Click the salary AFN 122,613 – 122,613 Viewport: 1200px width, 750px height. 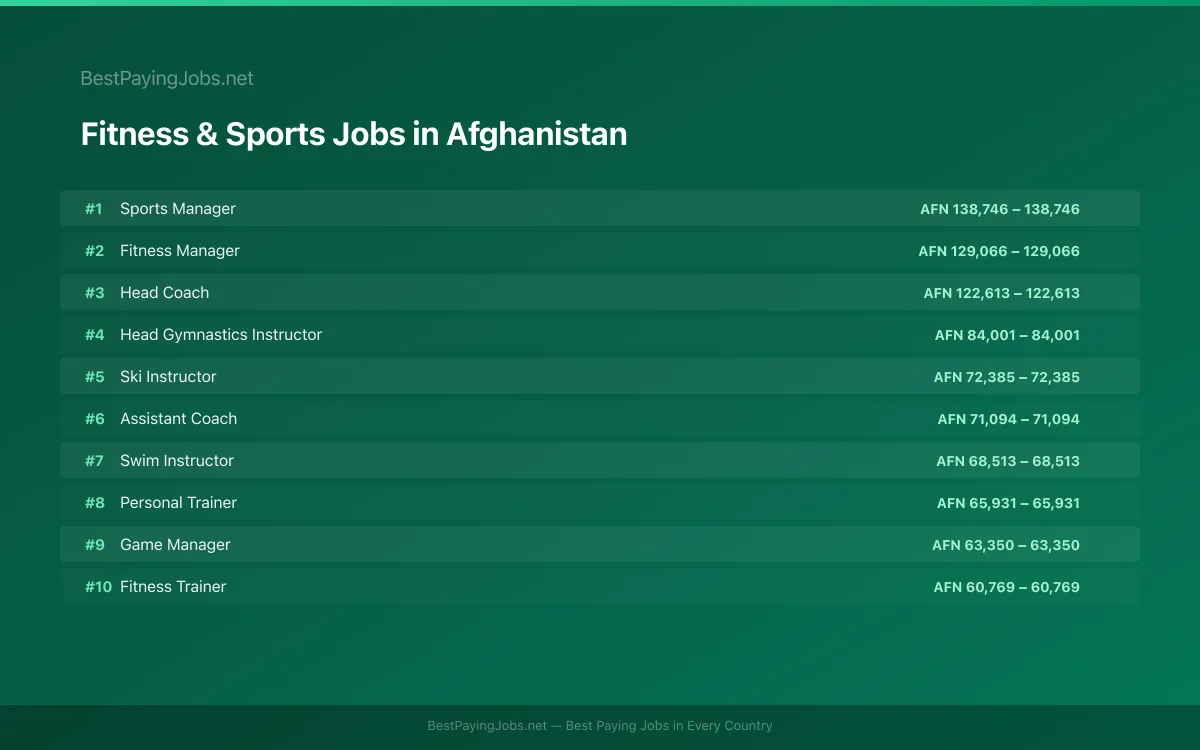point(1002,293)
